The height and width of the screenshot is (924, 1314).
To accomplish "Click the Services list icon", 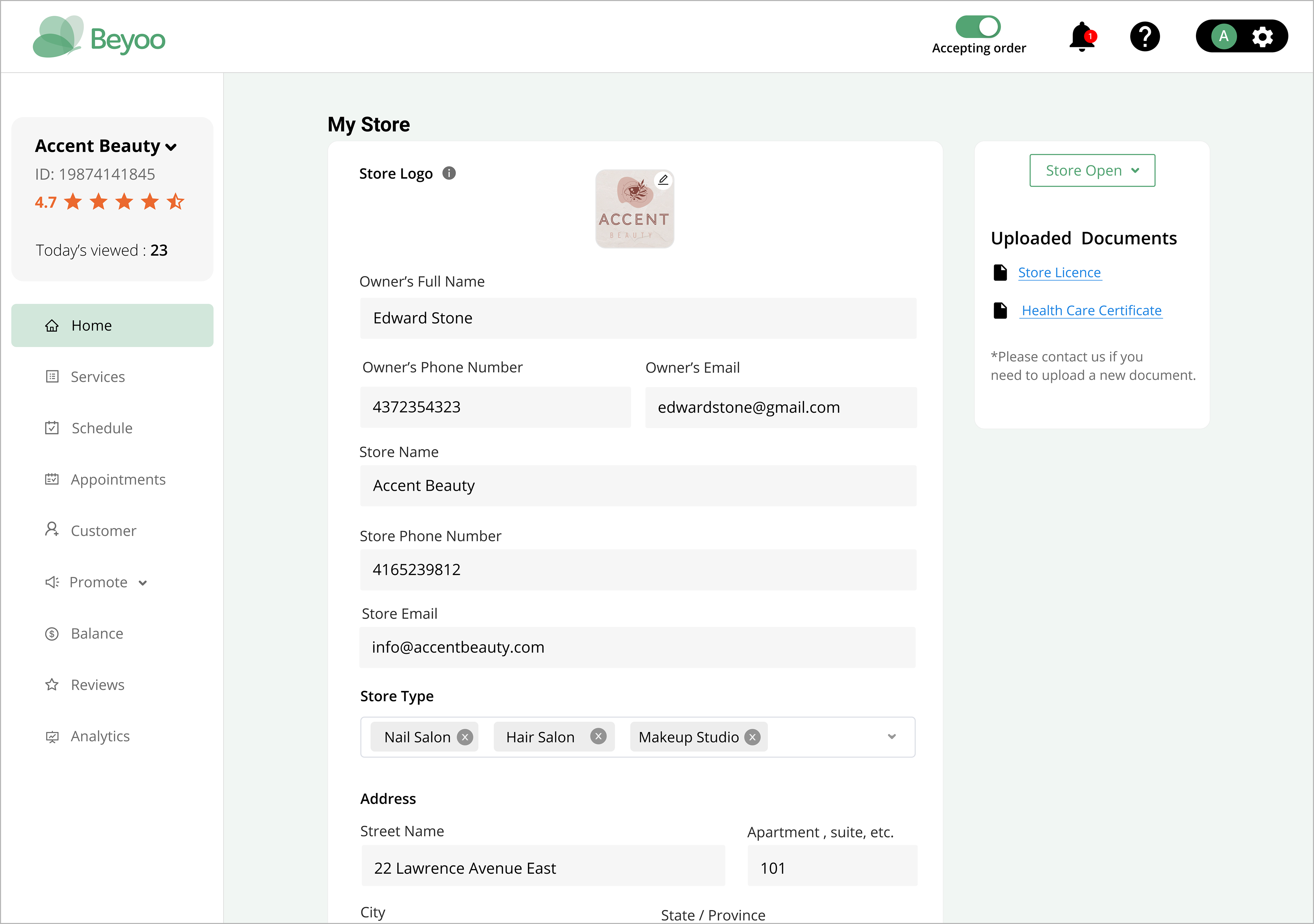I will (x=52, y=377).
